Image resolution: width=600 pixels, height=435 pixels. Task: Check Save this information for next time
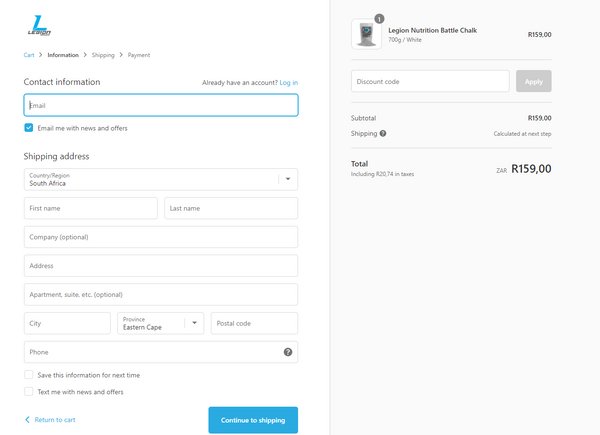(x=29, y=375)
